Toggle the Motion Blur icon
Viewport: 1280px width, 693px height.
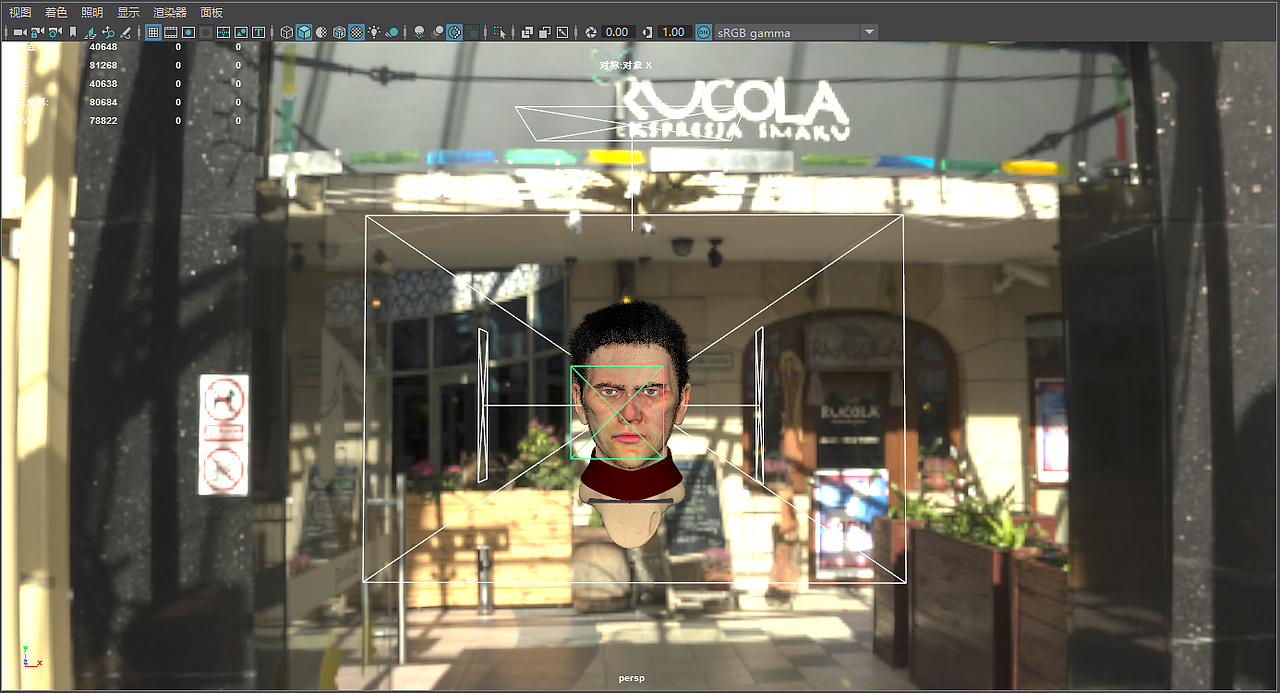click(438, 32)
